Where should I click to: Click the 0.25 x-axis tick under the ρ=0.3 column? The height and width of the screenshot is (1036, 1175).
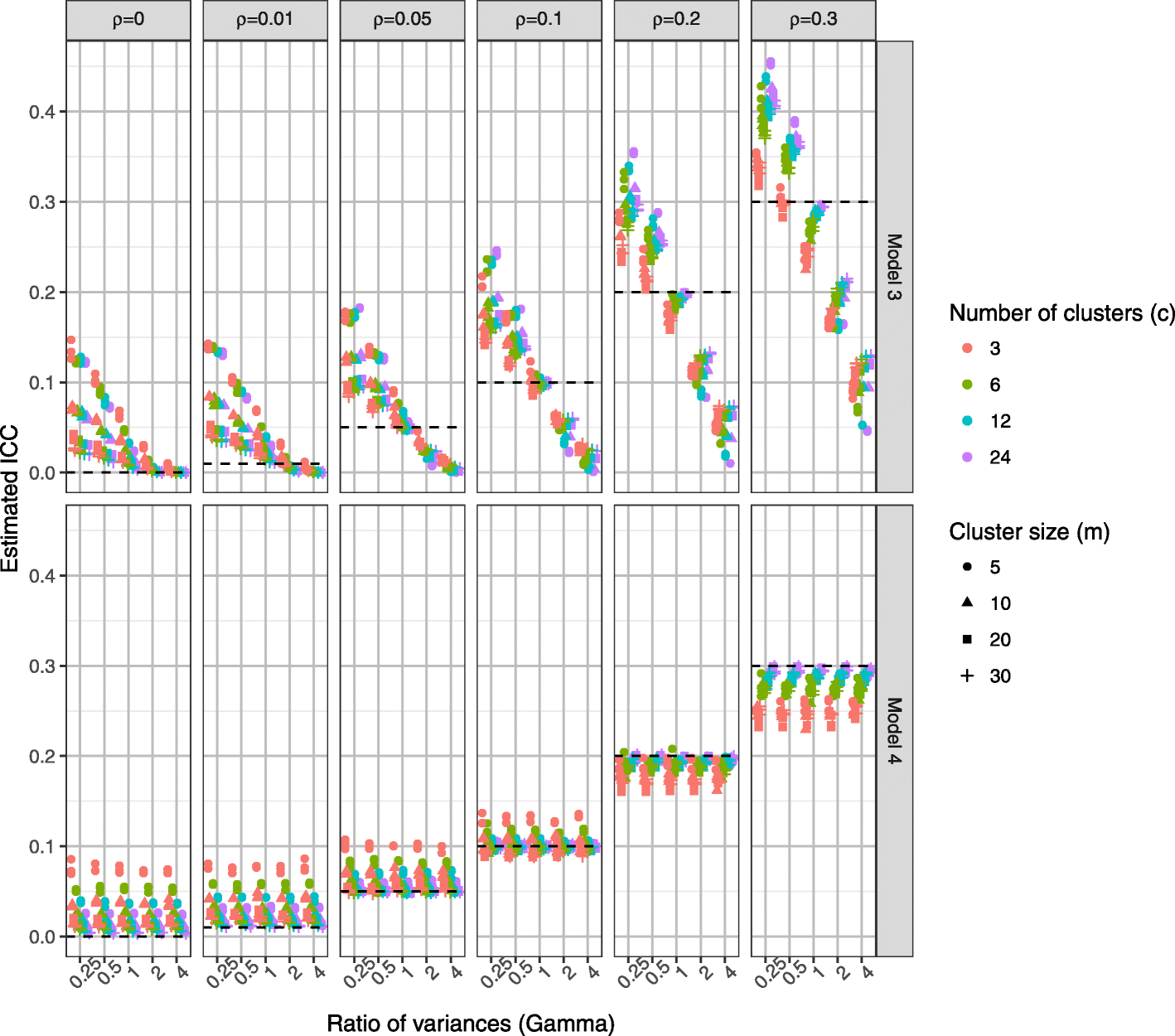click(x=770, y=974)
